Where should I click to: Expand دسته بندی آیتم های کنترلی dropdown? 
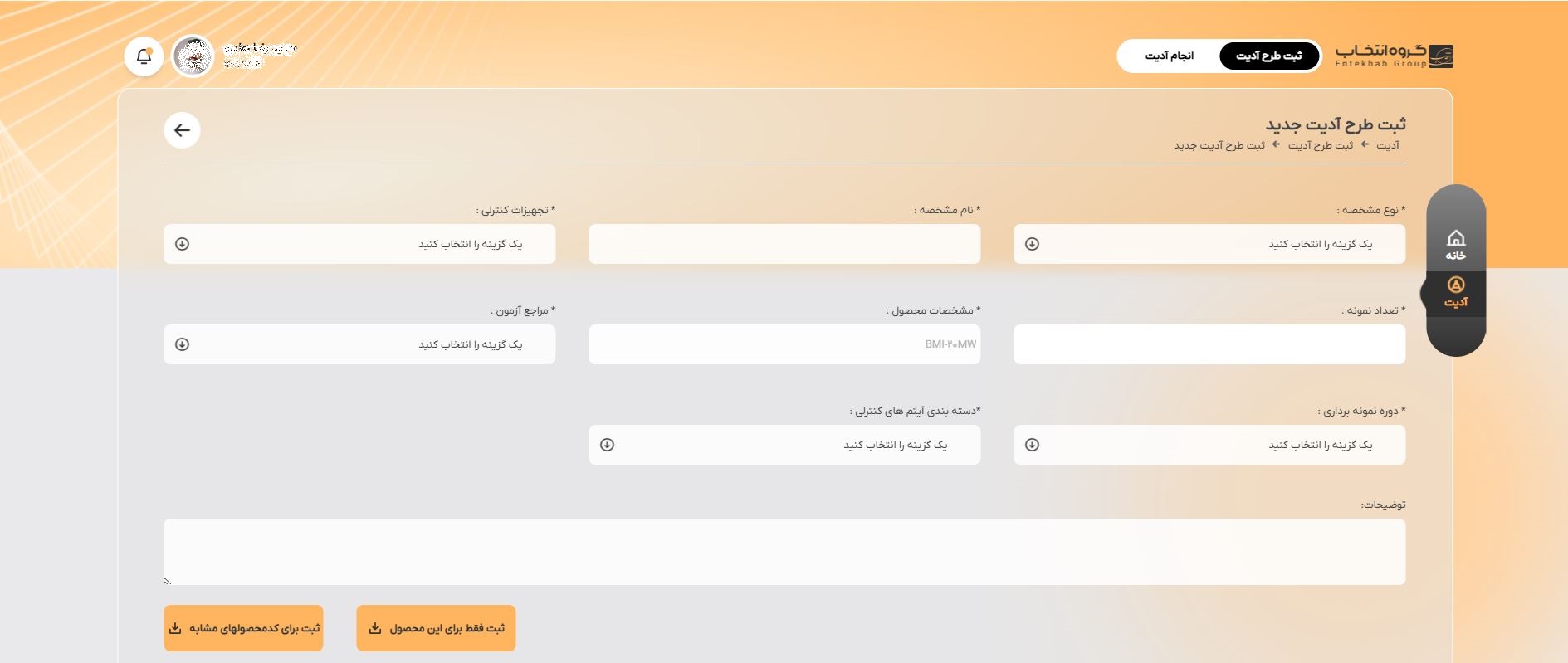784,445
